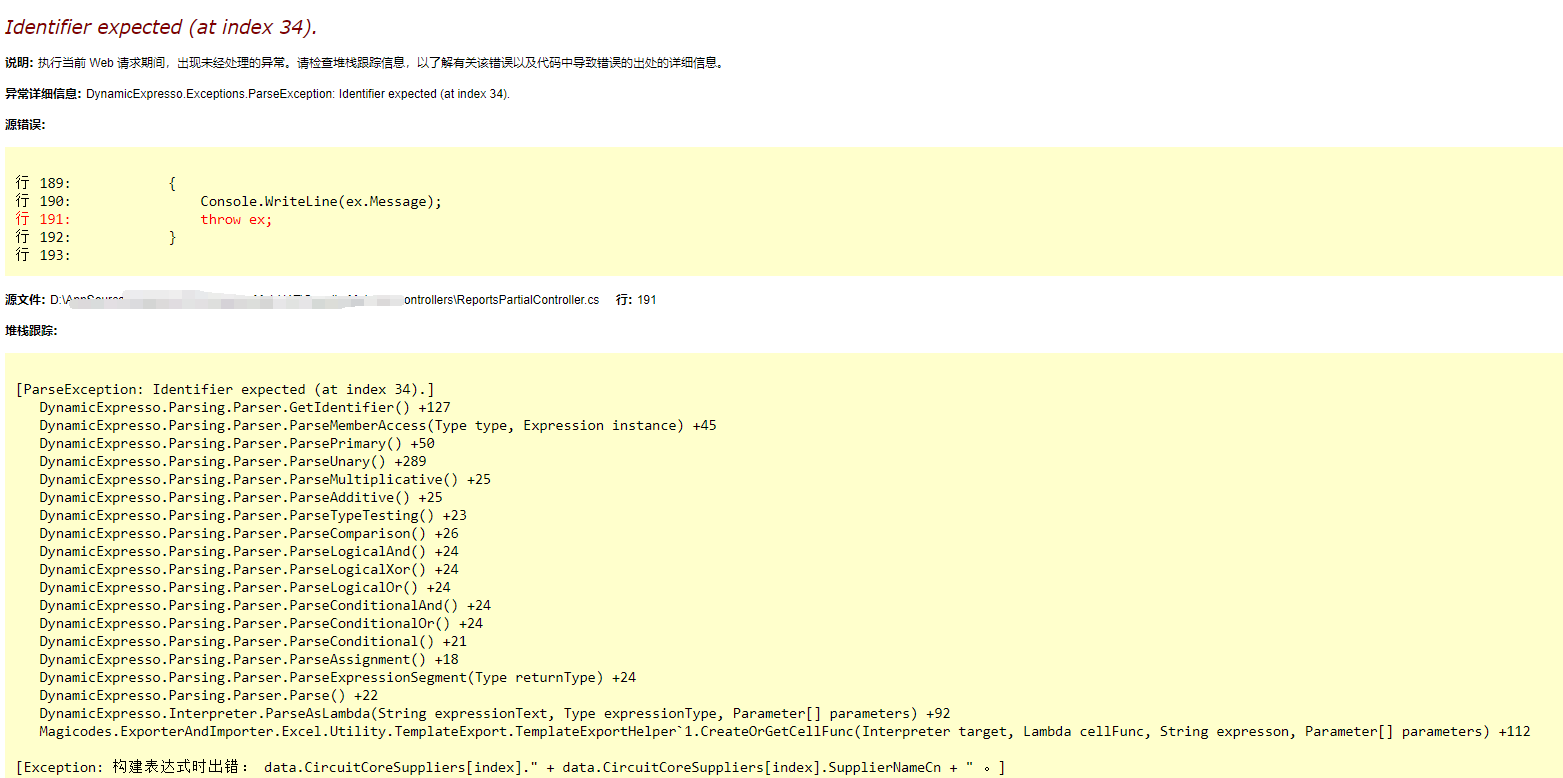Click the ParseMemberAccess stack trace entry
Screen dimensions: 1563x778
click(376, 425)
